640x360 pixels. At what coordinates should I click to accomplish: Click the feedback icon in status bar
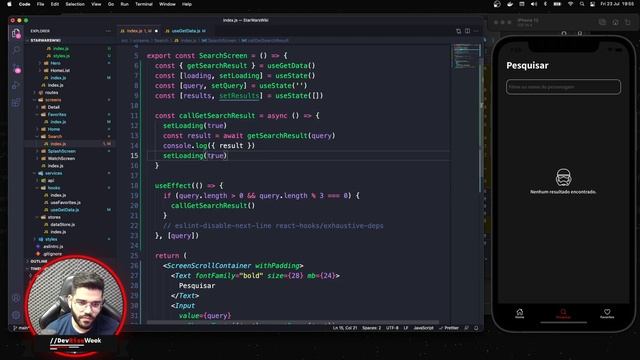pos(467,328)
